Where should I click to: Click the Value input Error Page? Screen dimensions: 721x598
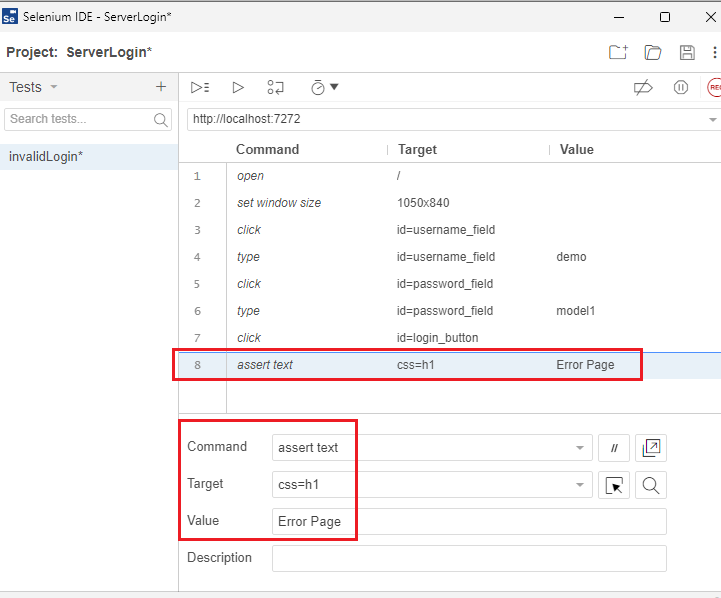click(x=469, y=521)
